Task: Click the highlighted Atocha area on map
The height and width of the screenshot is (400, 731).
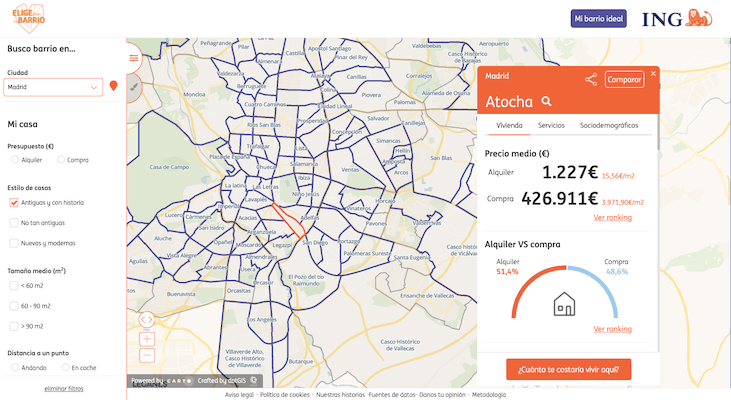Action: [x=289, y=221]
